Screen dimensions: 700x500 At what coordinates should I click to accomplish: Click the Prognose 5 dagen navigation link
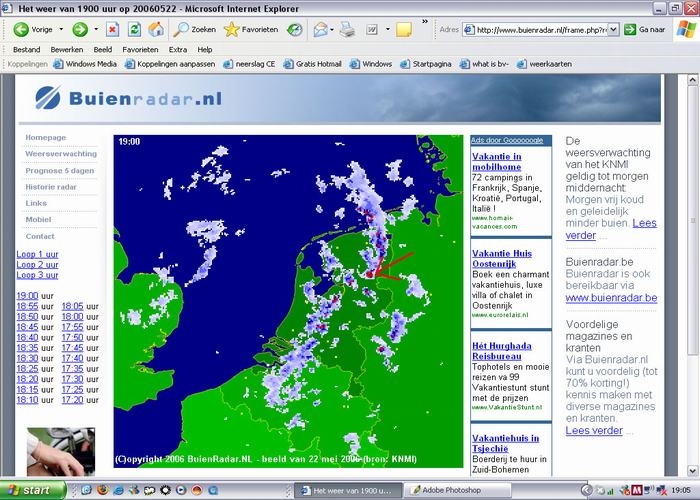point(59,170)
